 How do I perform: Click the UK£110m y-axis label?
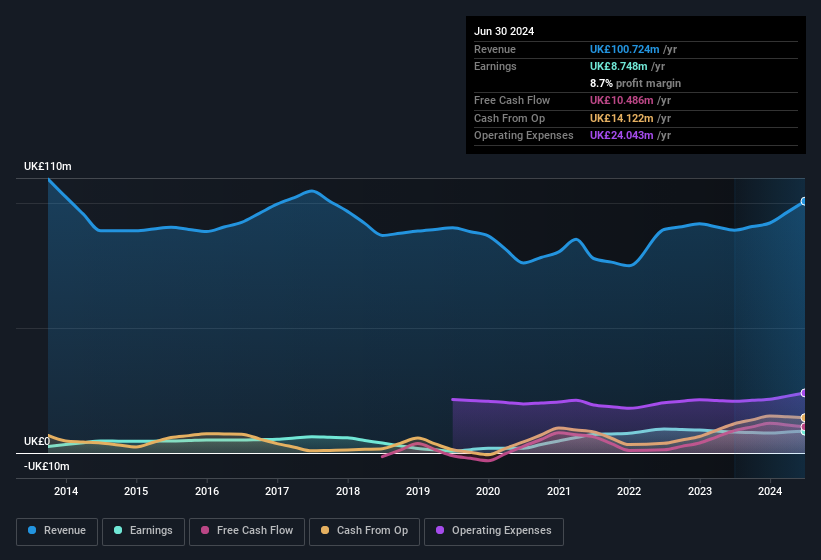click(48, 167)
